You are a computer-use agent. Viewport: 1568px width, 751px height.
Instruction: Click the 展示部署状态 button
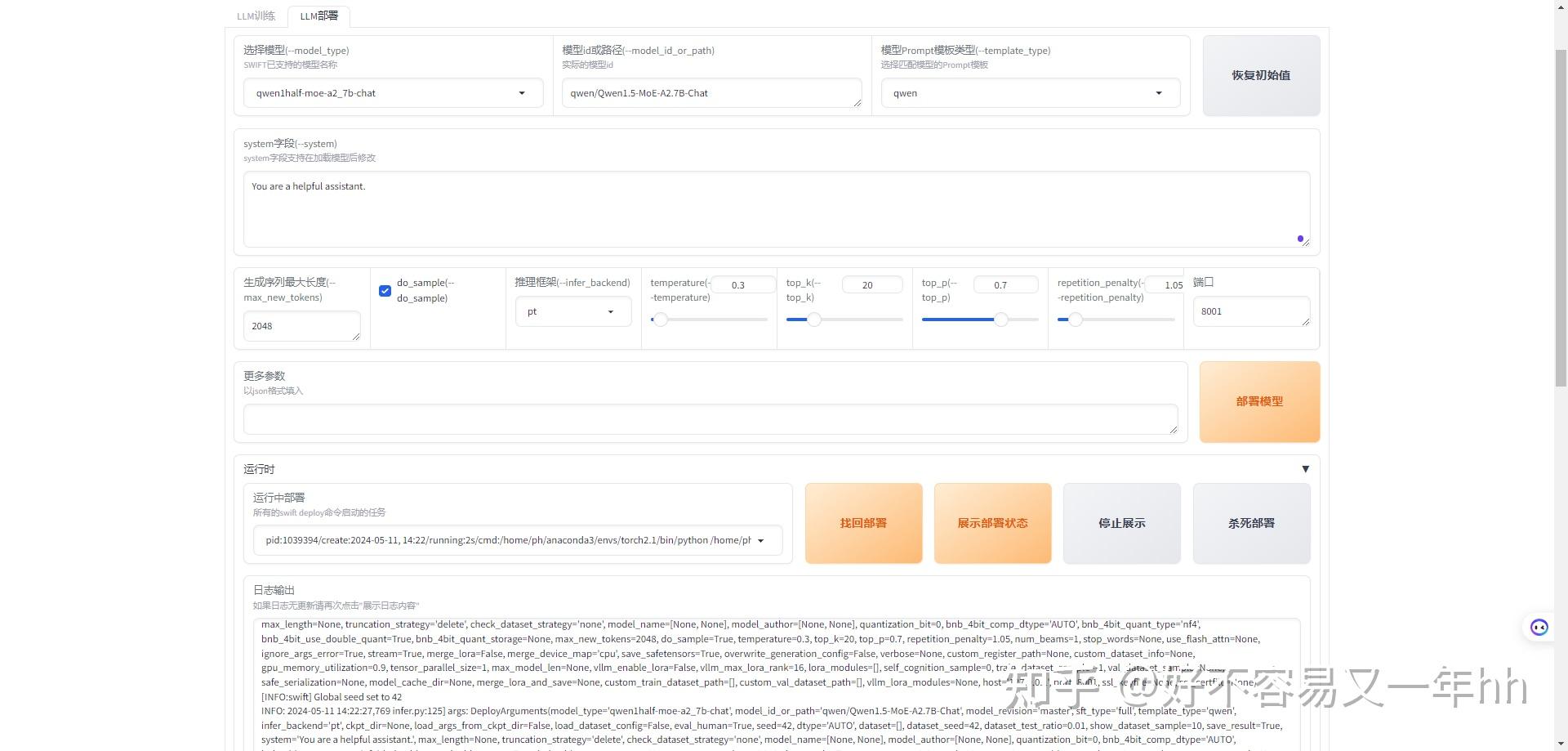coord(992,523)
